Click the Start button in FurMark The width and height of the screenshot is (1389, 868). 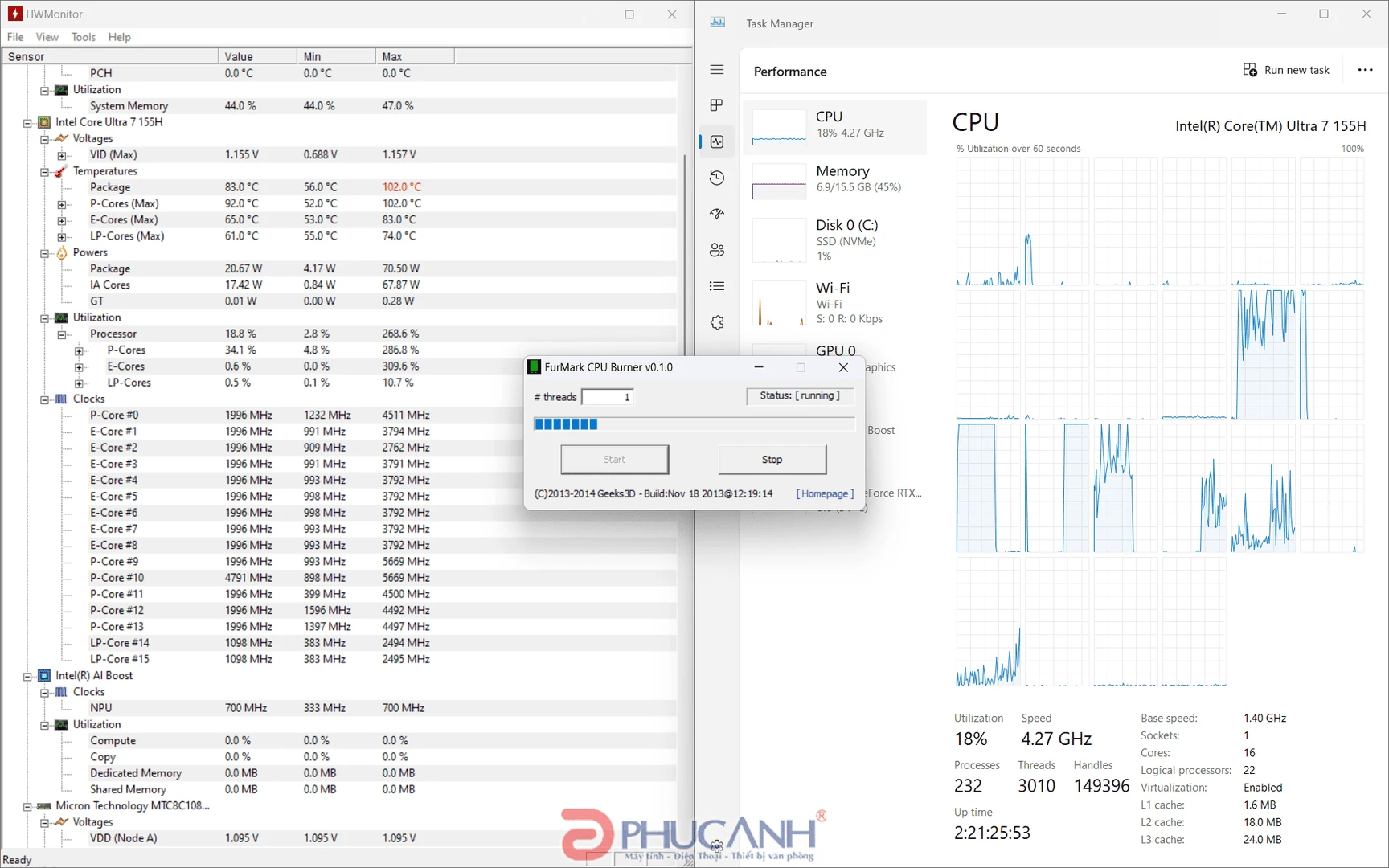pyautogui.click(x=614, y=460)
